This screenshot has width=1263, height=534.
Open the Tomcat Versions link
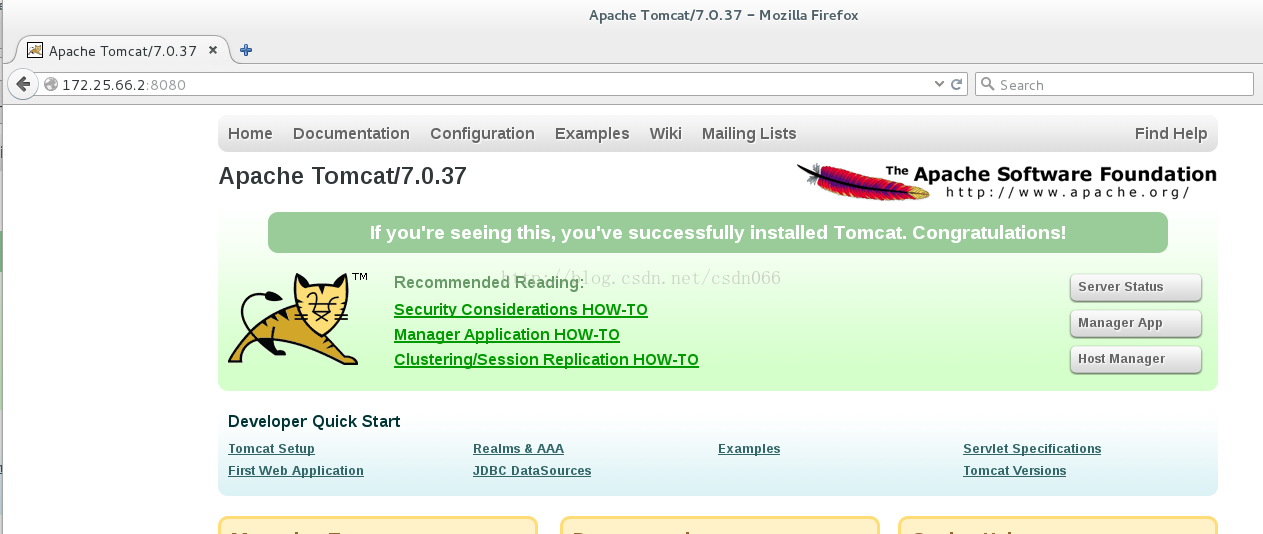click(x=1015, y=471)
